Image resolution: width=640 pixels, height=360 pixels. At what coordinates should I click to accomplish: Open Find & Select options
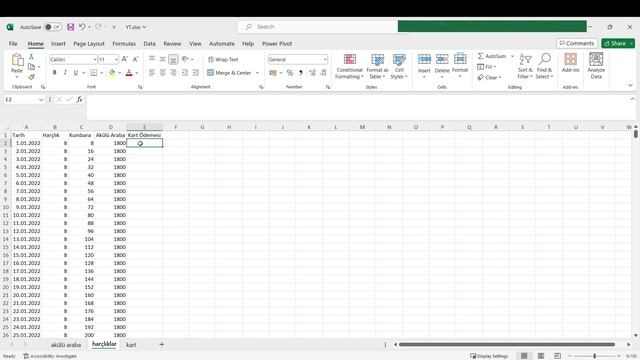point(544,66)
